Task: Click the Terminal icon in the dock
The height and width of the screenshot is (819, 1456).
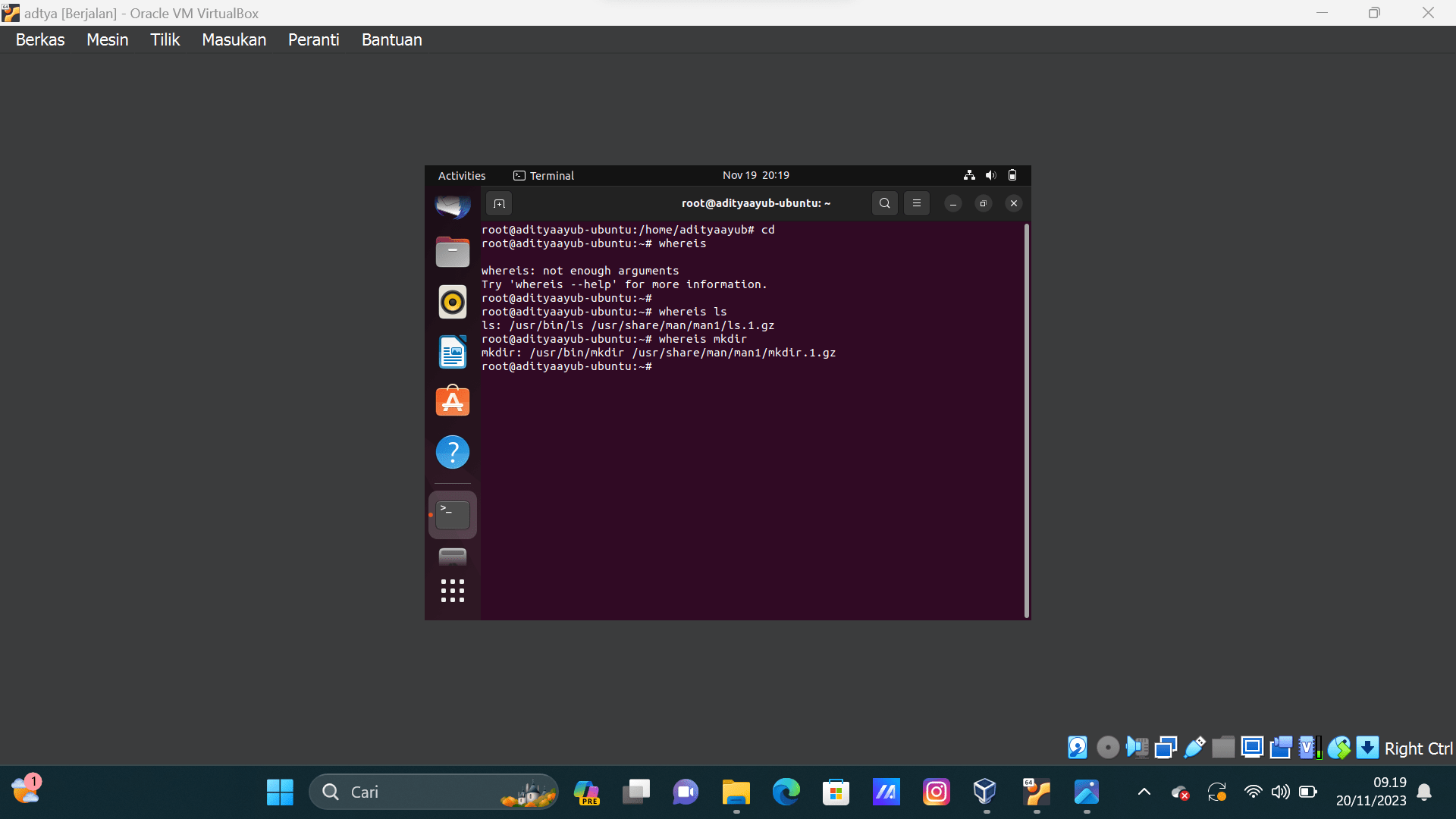Action: [x=453, y=515]
